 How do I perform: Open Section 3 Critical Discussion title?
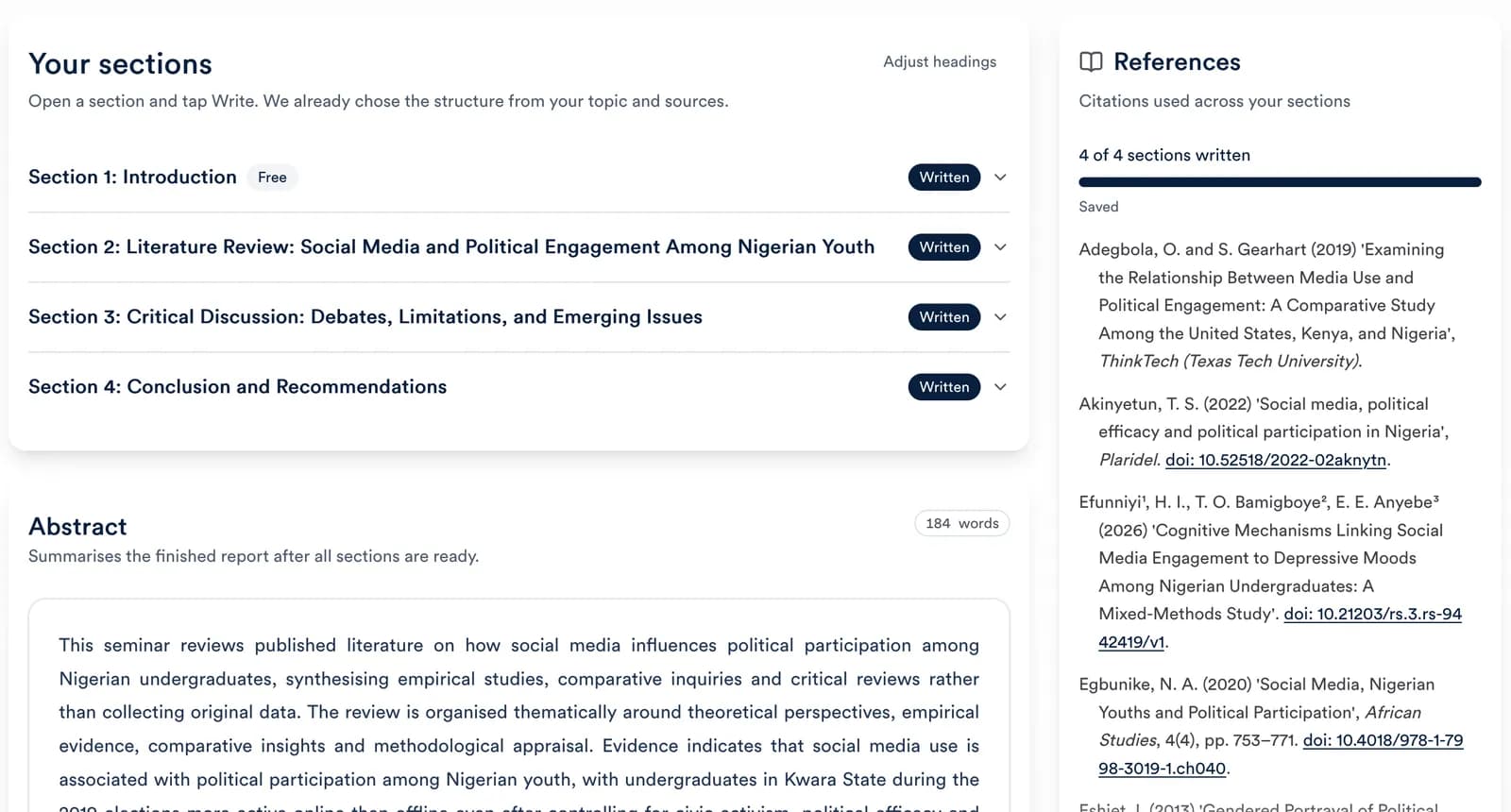365,317
